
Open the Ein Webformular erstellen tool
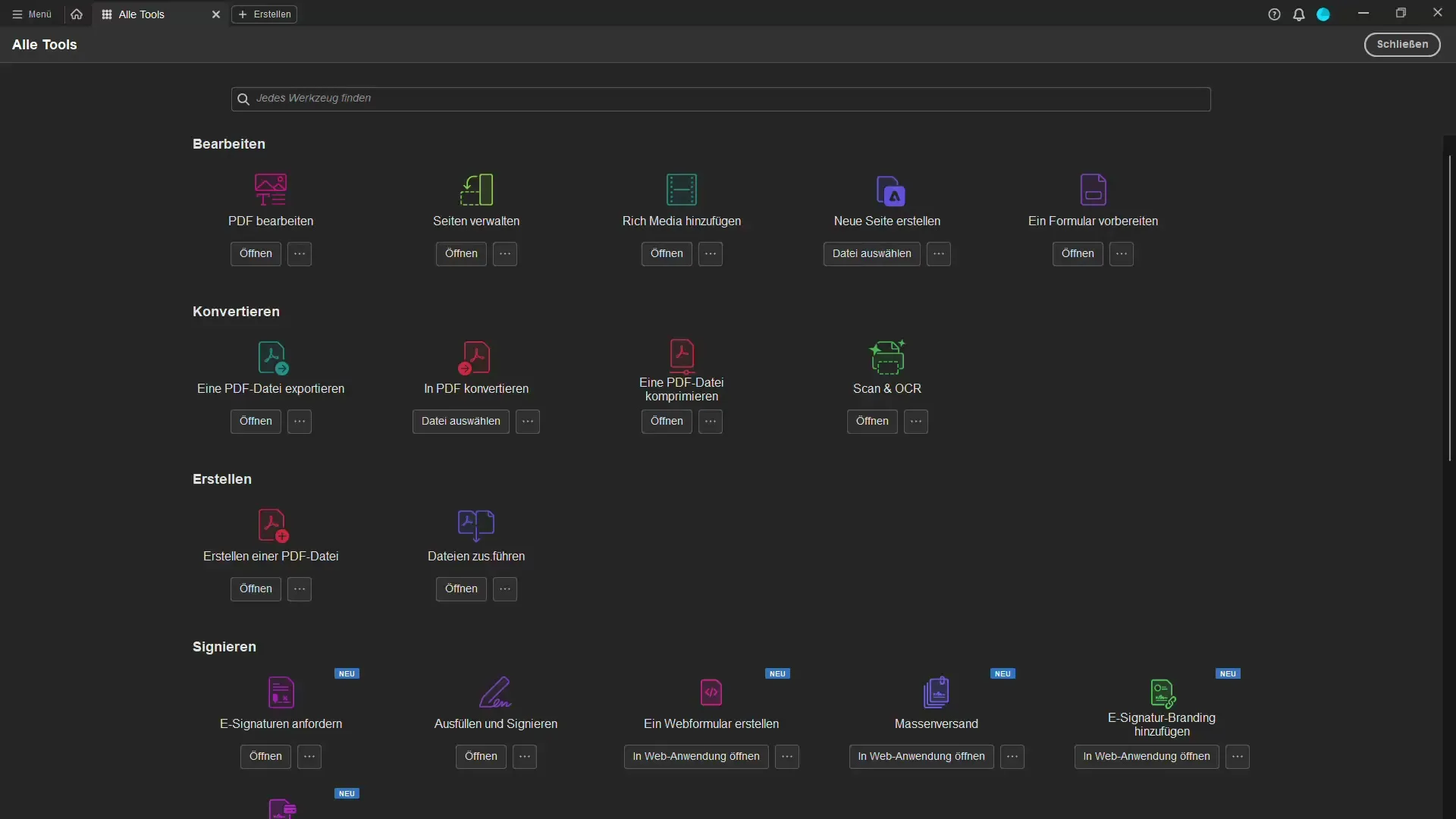(x=696, y=755)
